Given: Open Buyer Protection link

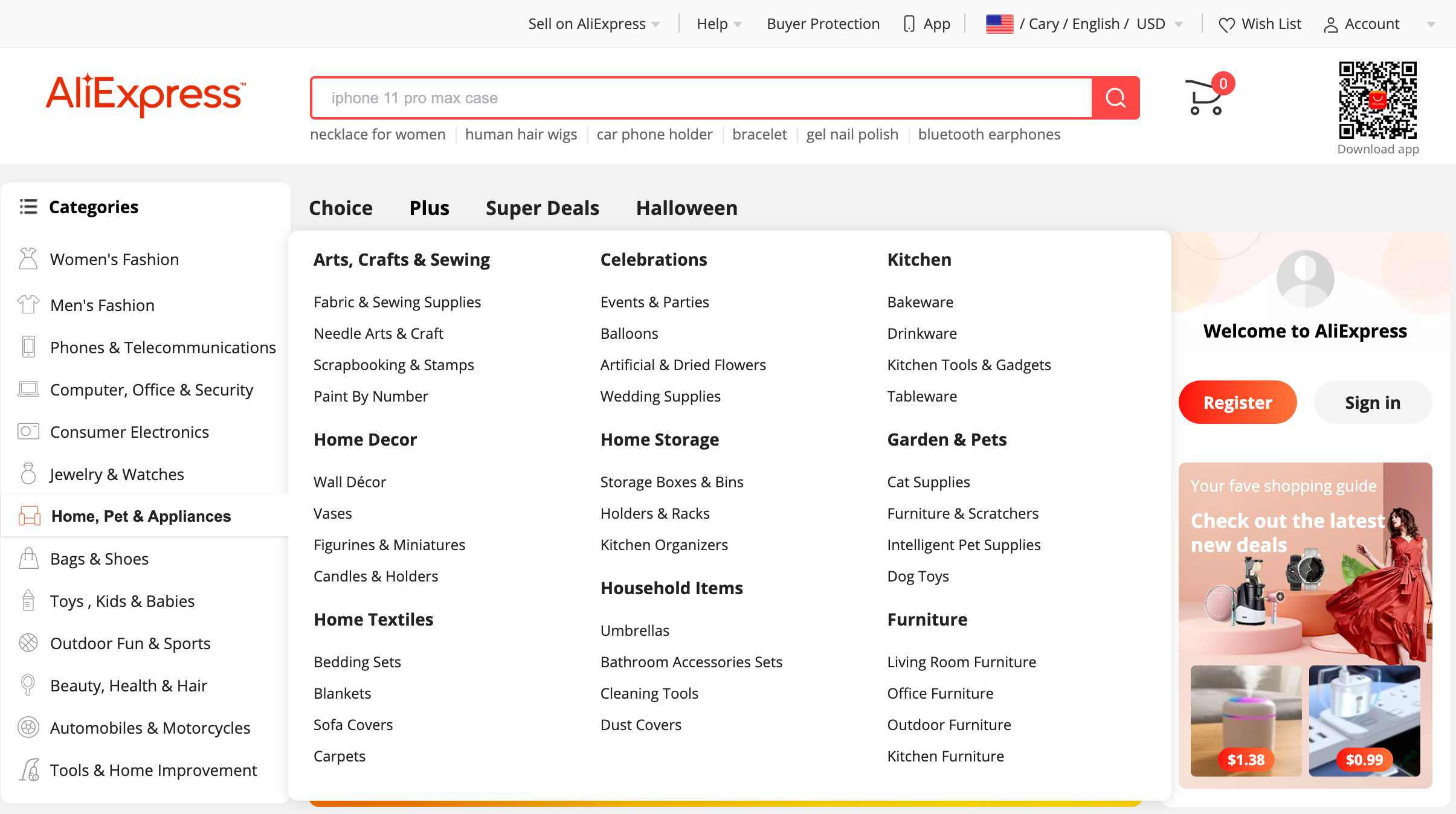Looking at the screenshot, I should (x=823, y=24).
